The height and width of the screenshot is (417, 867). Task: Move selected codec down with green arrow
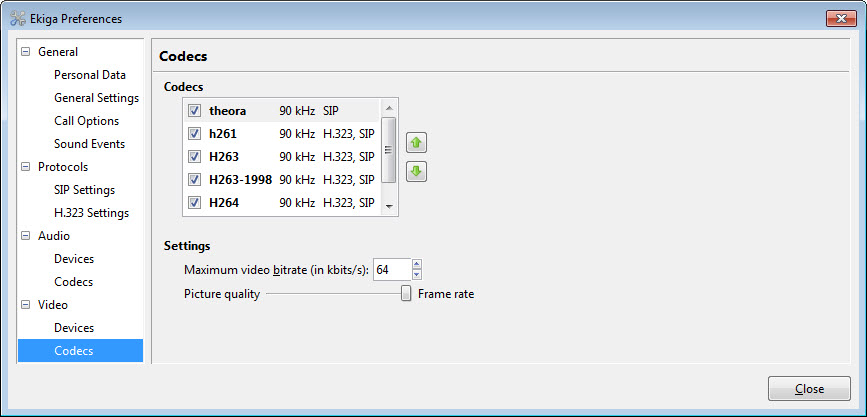416,172
